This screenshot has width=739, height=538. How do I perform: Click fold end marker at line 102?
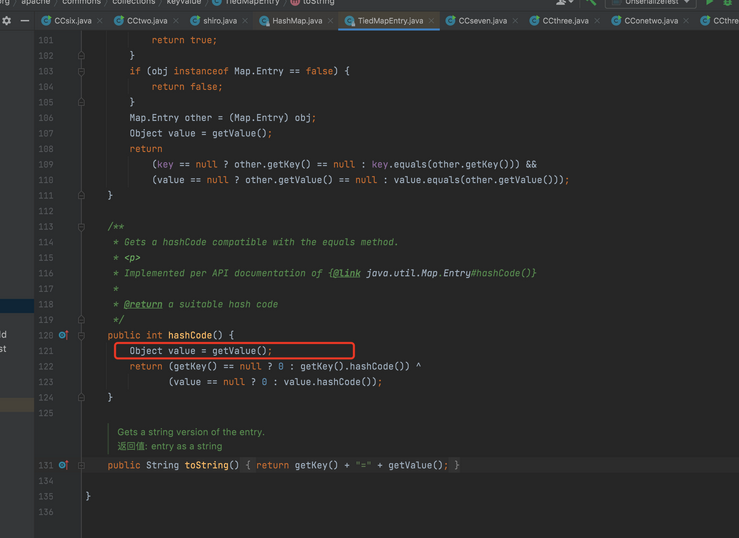tap(81, 56)
